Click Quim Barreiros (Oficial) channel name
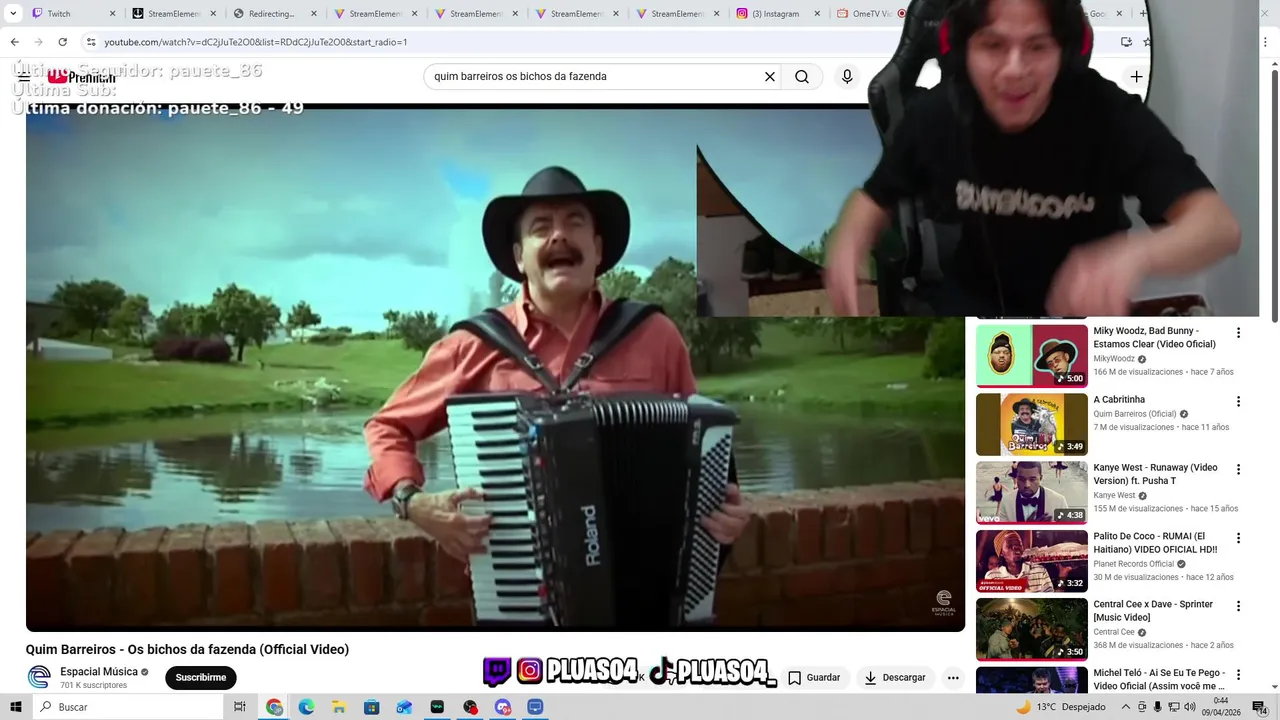The image size is (1280, 720). 1134,414
